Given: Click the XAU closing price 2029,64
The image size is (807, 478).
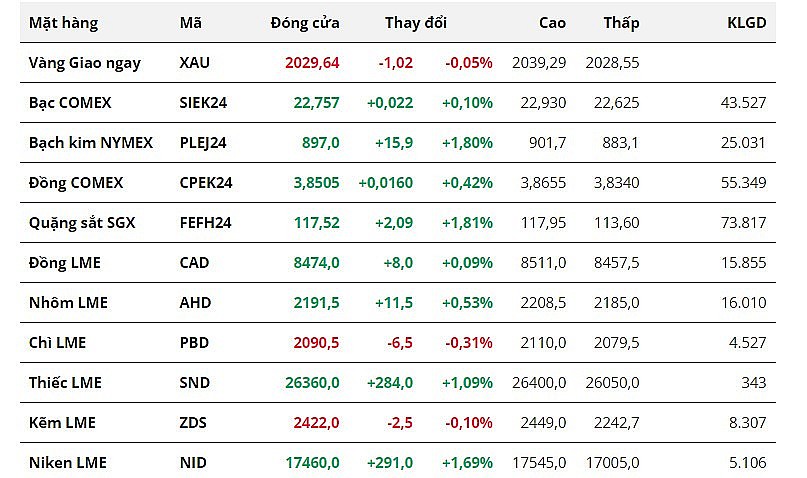Looking at the screenshot, I should (312, 63).
